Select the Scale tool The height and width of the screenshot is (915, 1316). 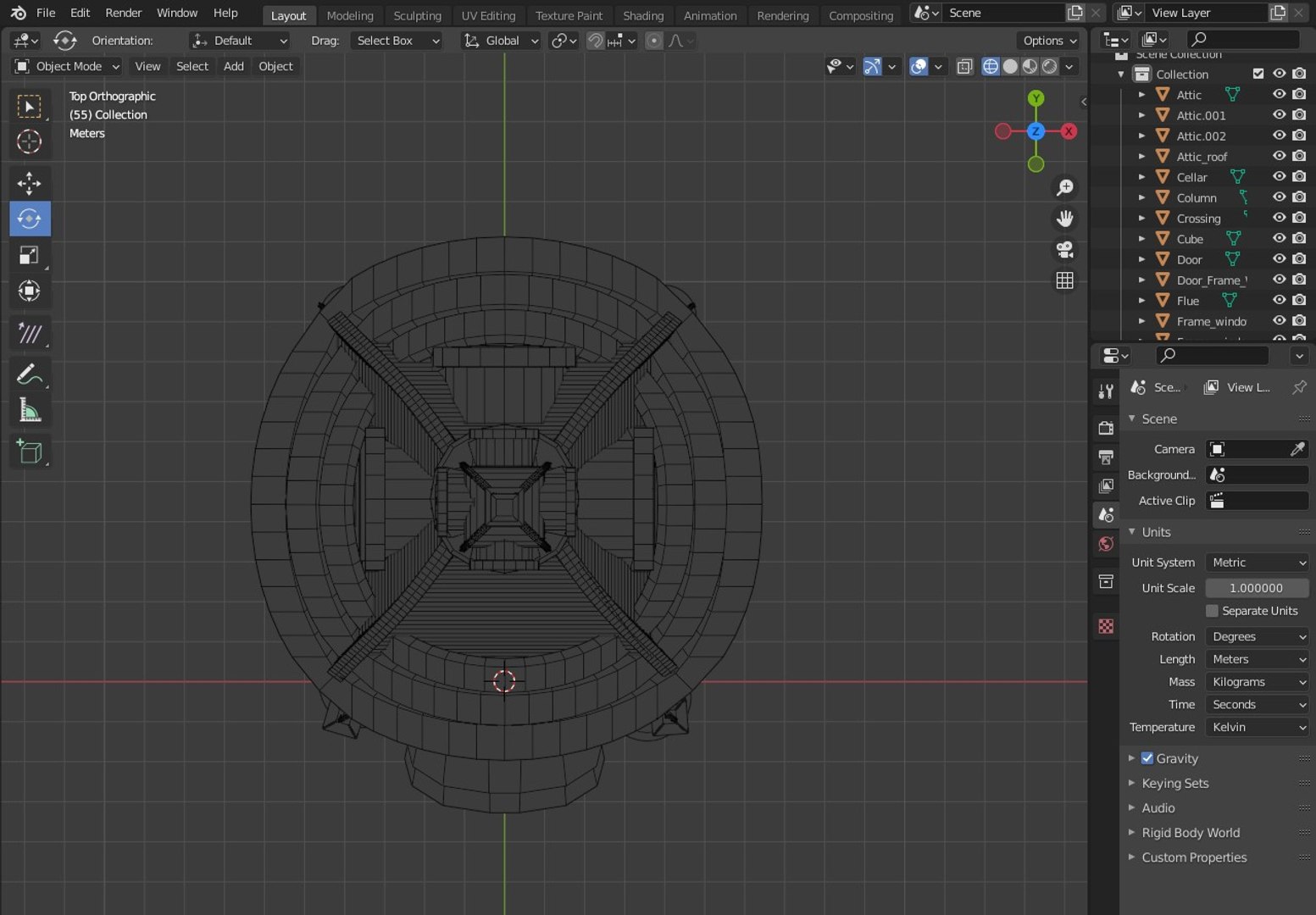coord(30,255)
